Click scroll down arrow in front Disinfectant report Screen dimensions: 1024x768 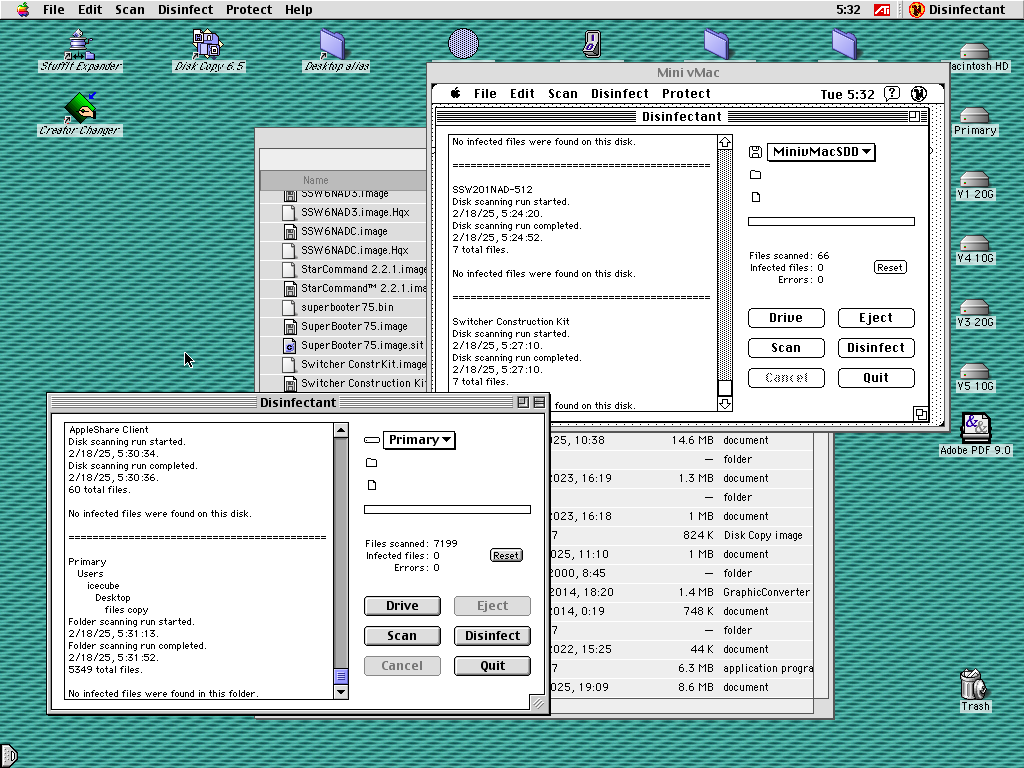[341, 692]
